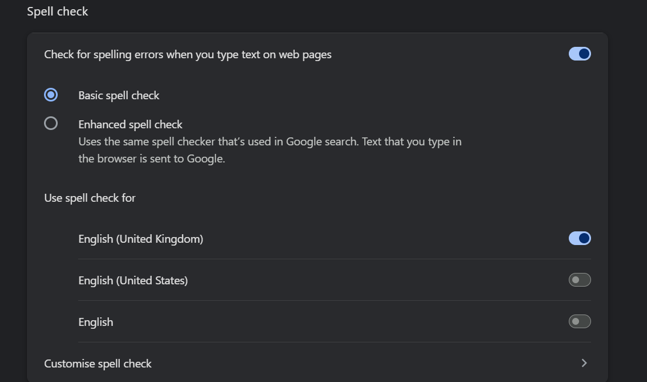Open Customise spell check via its chevron arrow

[584, 363]
